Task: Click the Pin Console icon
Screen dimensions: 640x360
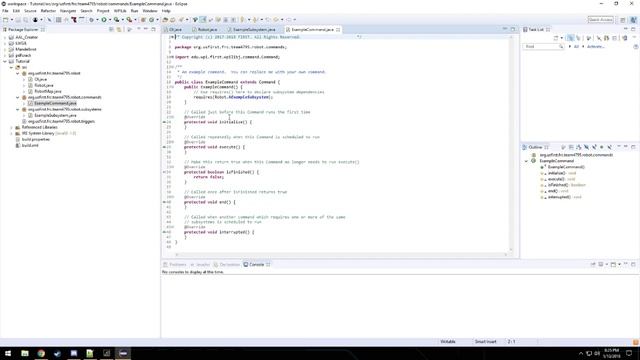Action: 593,264
